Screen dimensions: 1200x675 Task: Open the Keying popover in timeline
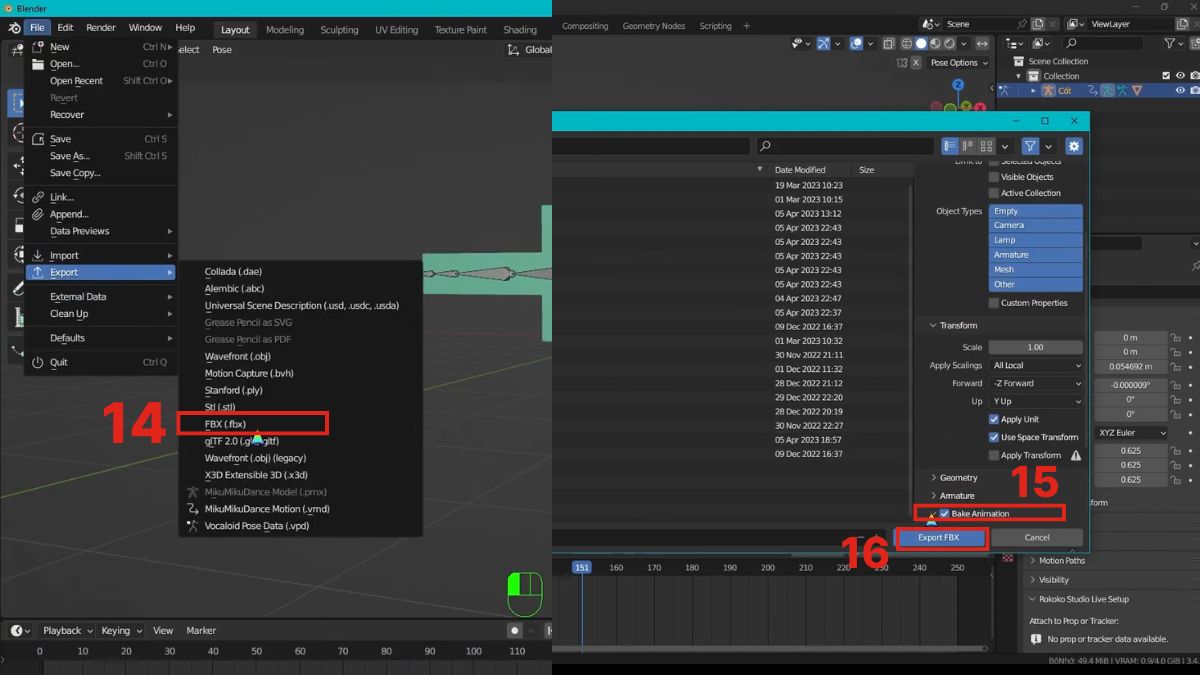point(121,631)
